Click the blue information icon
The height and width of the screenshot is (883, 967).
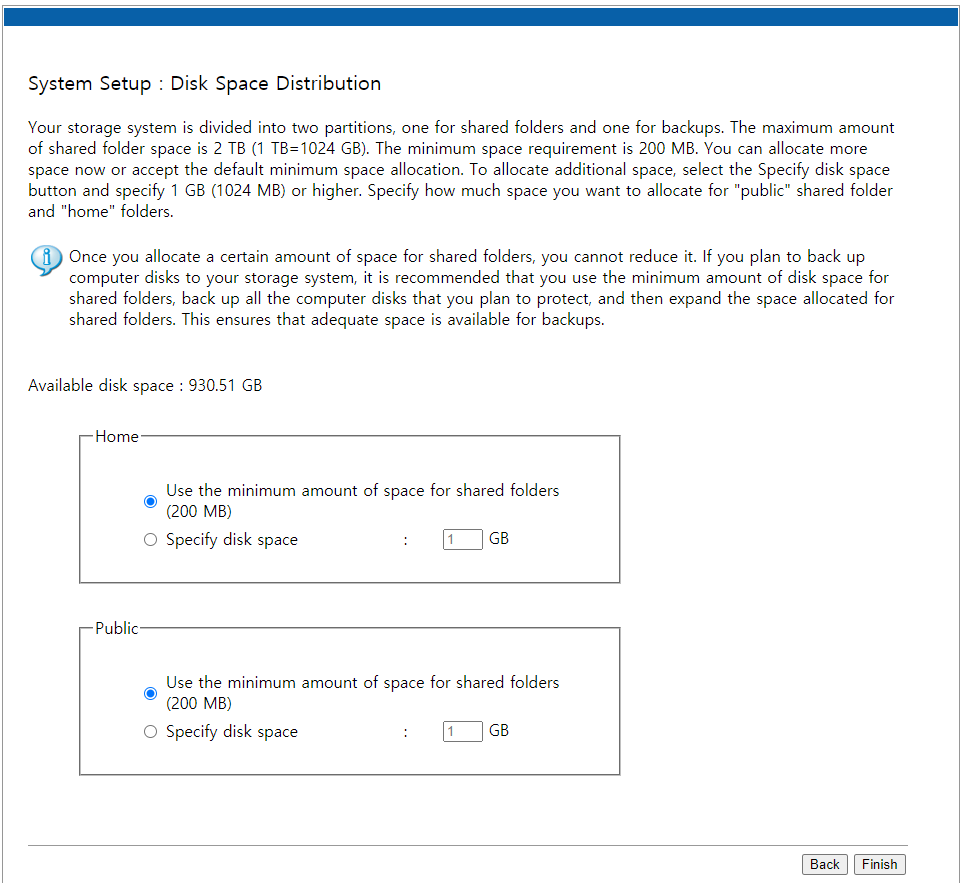click(46, 260)
